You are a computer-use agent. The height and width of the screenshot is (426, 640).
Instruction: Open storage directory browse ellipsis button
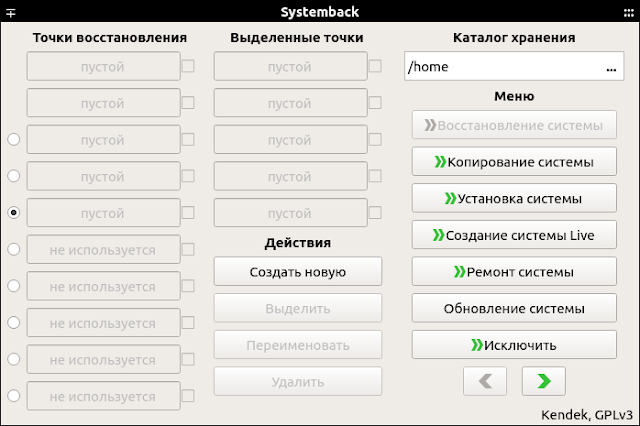[611, 67]
